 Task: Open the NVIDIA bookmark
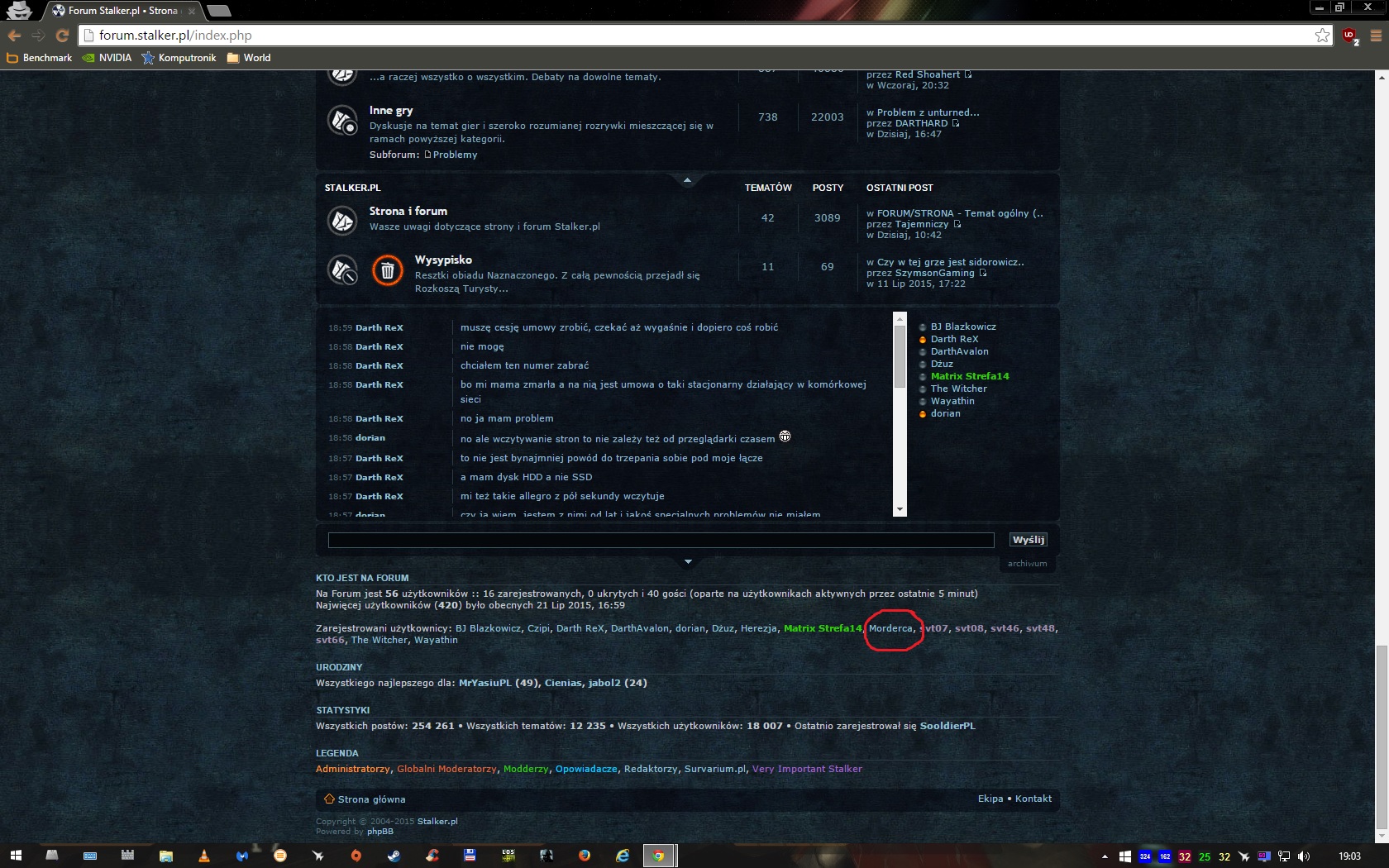pos(107,58)
